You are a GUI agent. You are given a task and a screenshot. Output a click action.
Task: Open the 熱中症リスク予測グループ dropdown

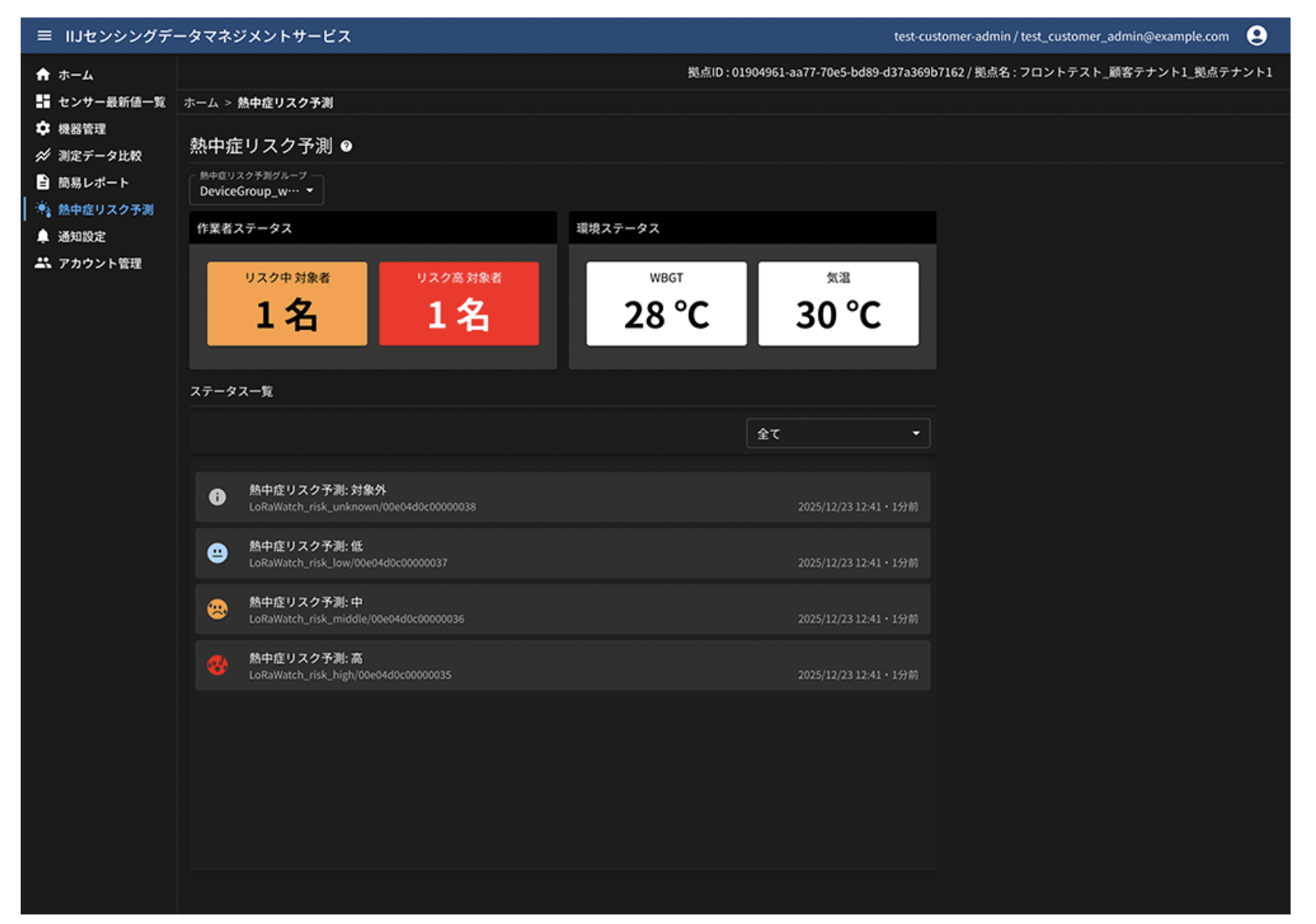[256, 191]
